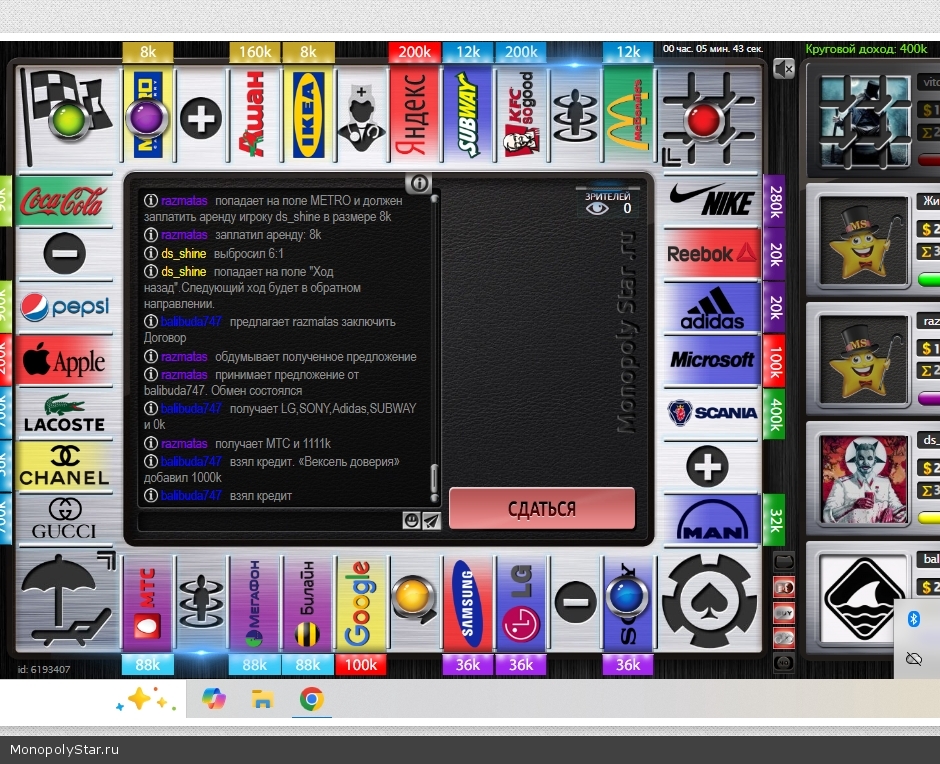This screenshot has height=764, width=940.
Task: Select the SONY tile with blue token
Action: [628, 601]
